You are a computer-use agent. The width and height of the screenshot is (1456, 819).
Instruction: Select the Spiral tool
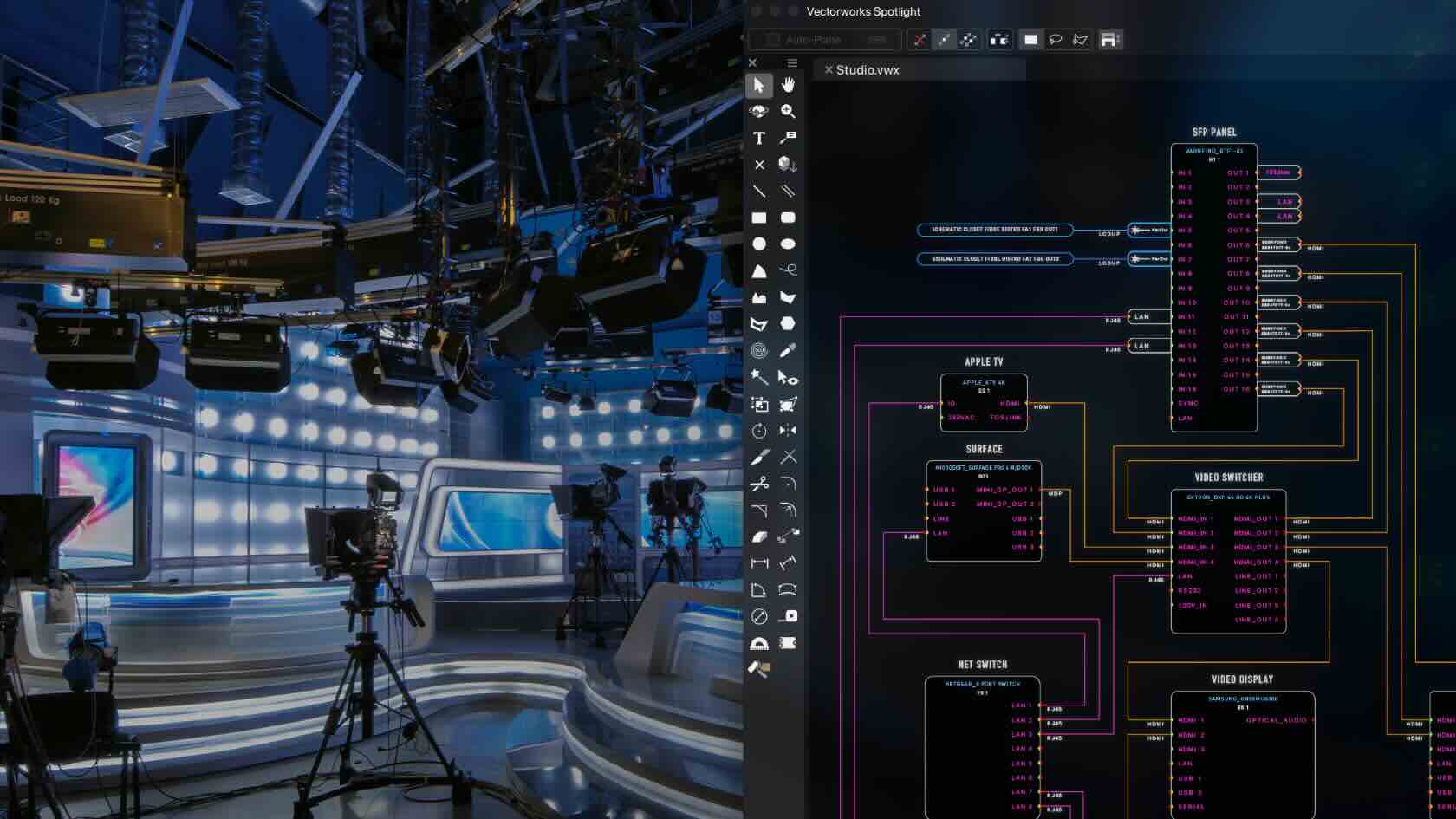(x=758, y=349)
